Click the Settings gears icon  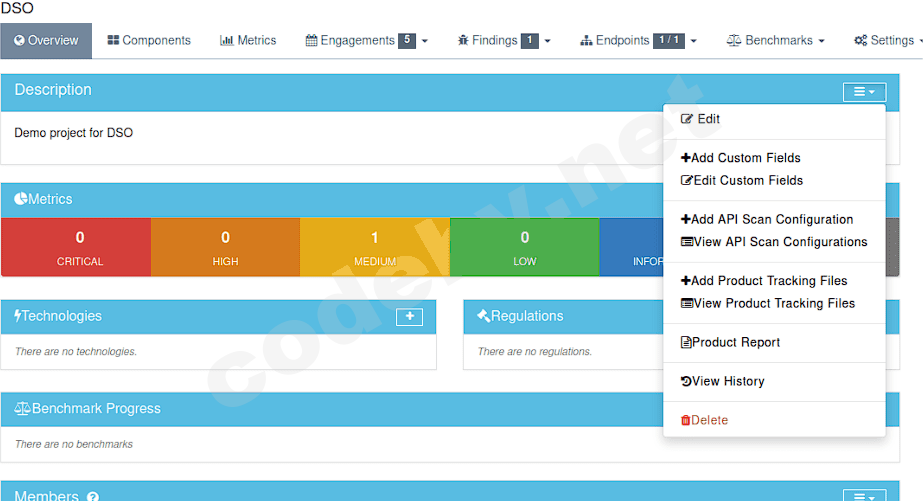pos(861,40)
